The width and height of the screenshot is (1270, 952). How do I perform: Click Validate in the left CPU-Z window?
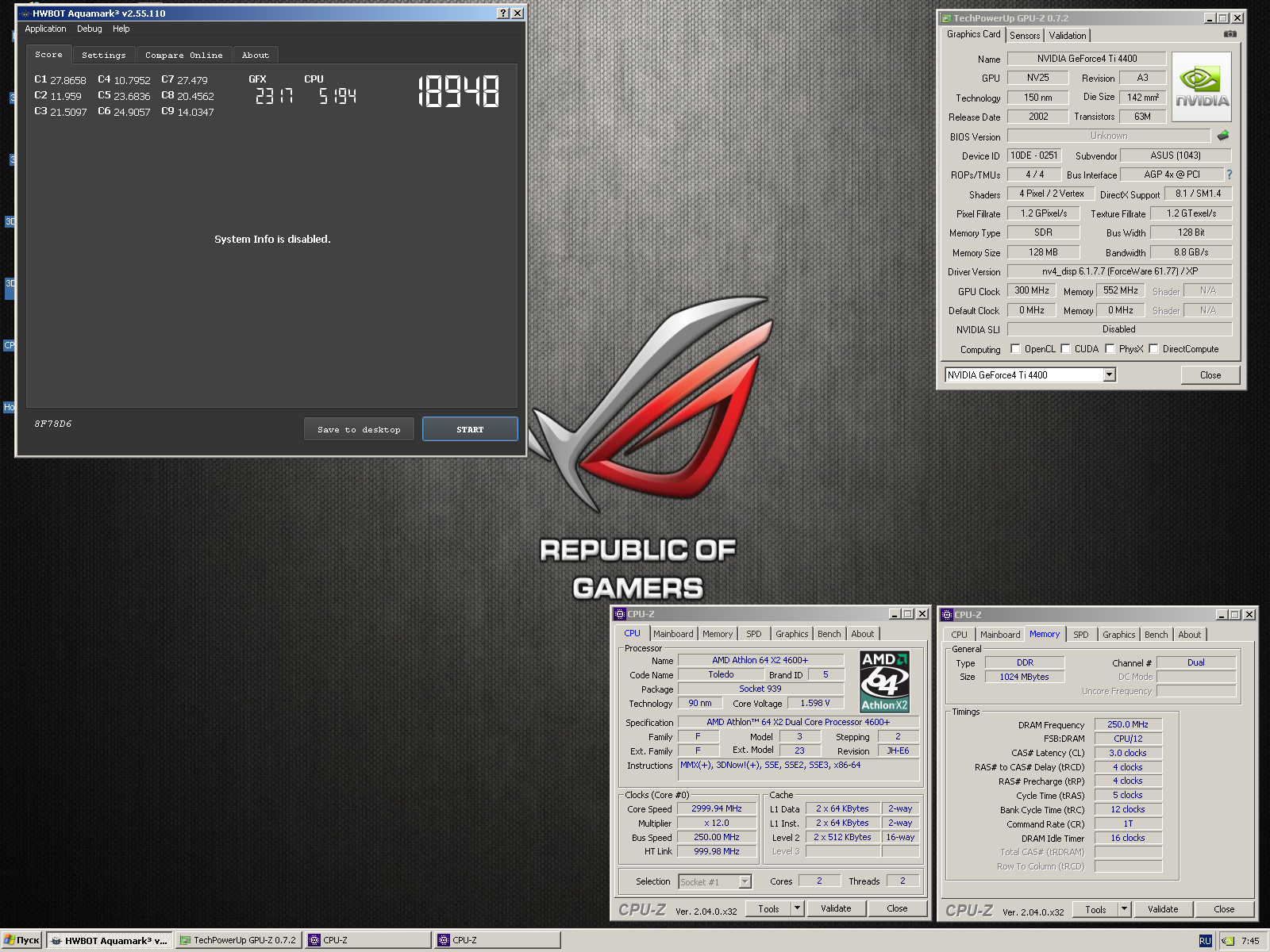coord(836,908)
